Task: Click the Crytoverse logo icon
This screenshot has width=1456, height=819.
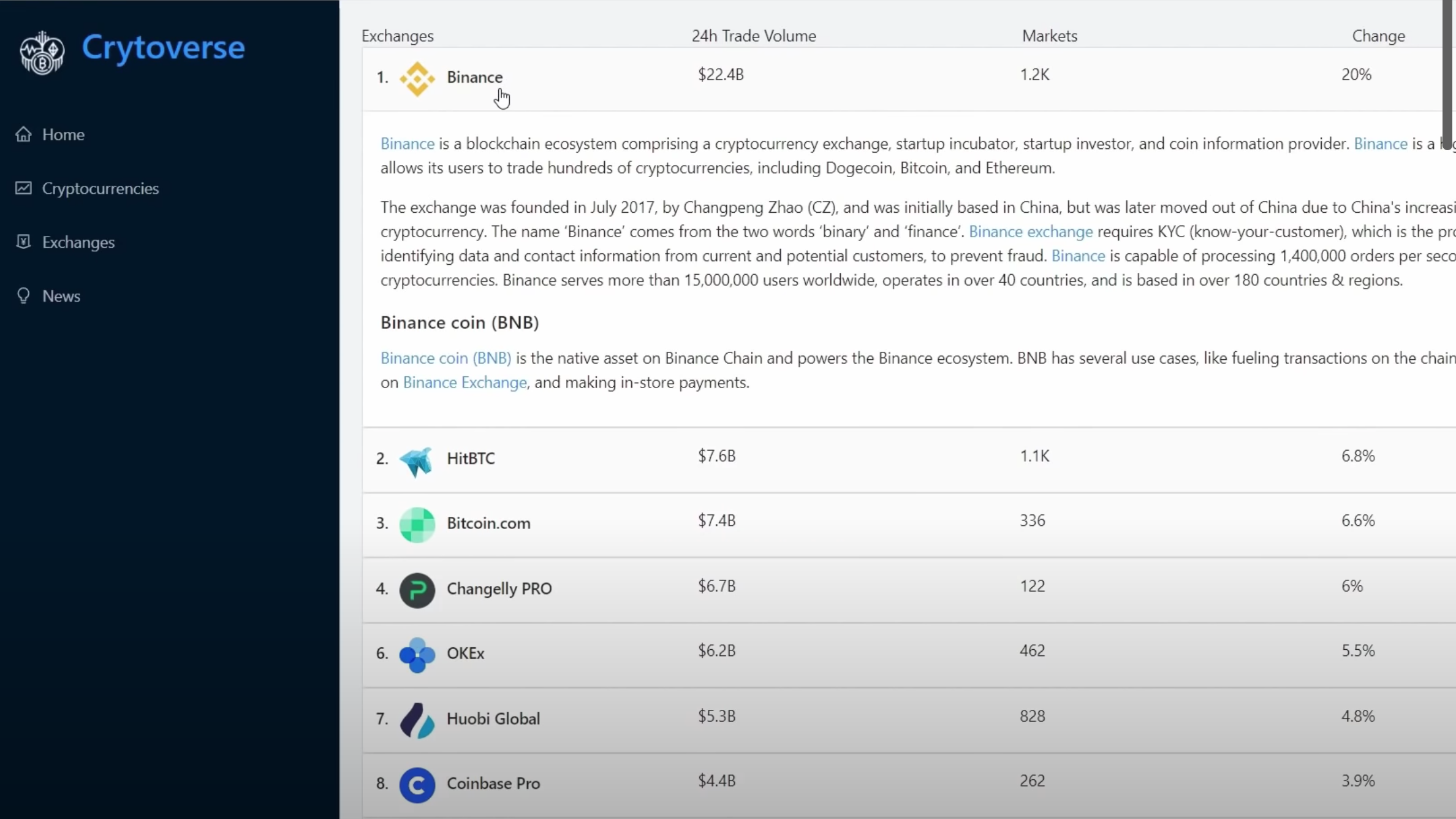Action: pos(42,53)
